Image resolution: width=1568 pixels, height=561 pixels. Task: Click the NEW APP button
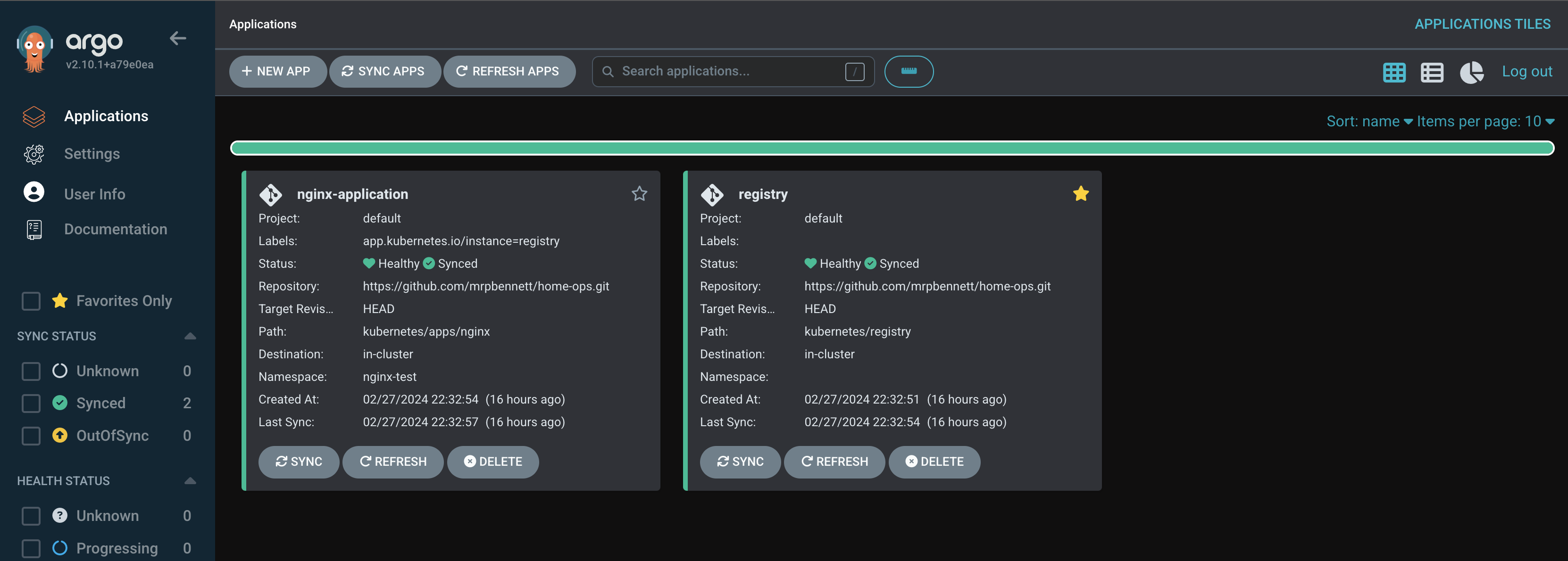(277, 71)
